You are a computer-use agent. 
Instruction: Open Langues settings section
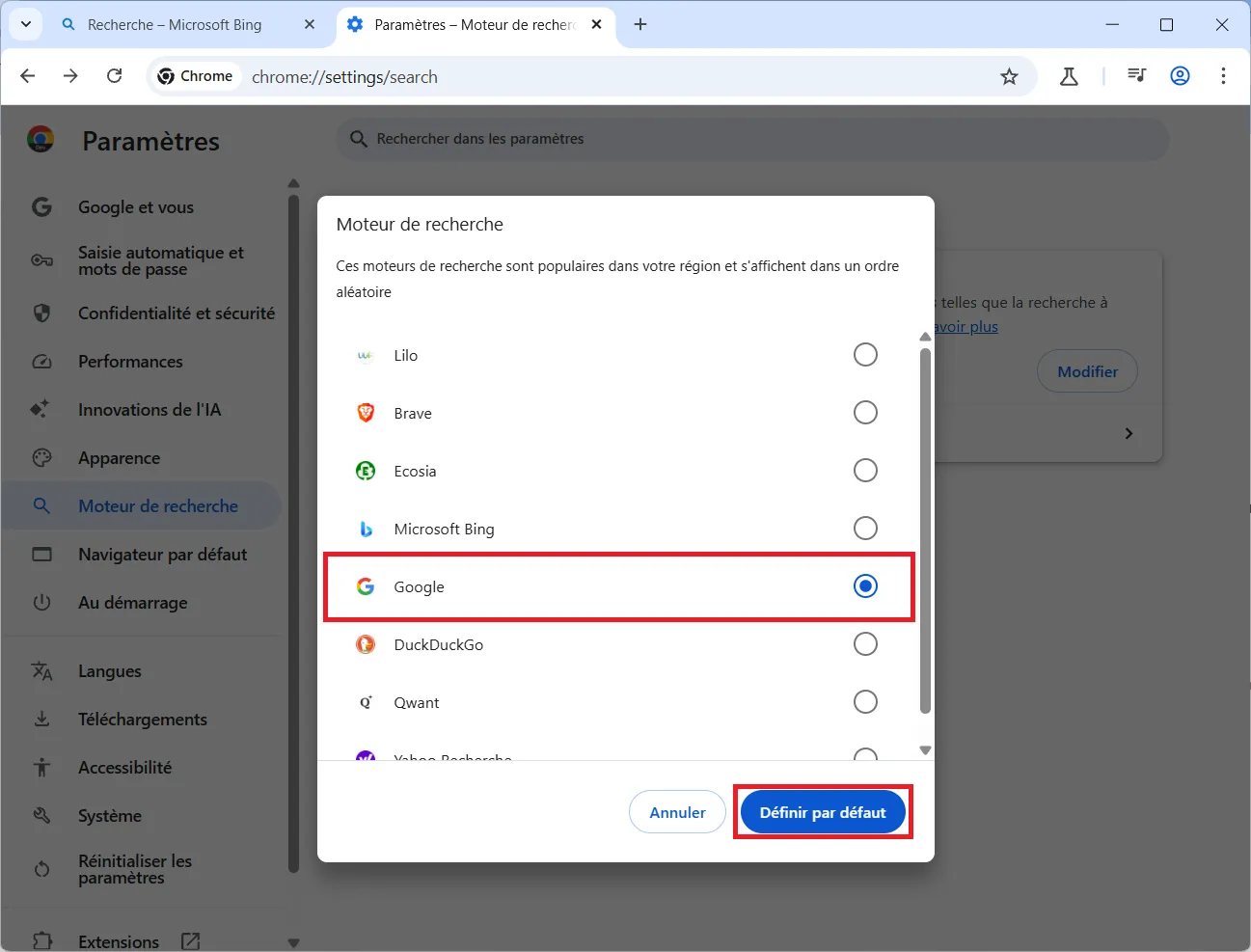[142, 671]
